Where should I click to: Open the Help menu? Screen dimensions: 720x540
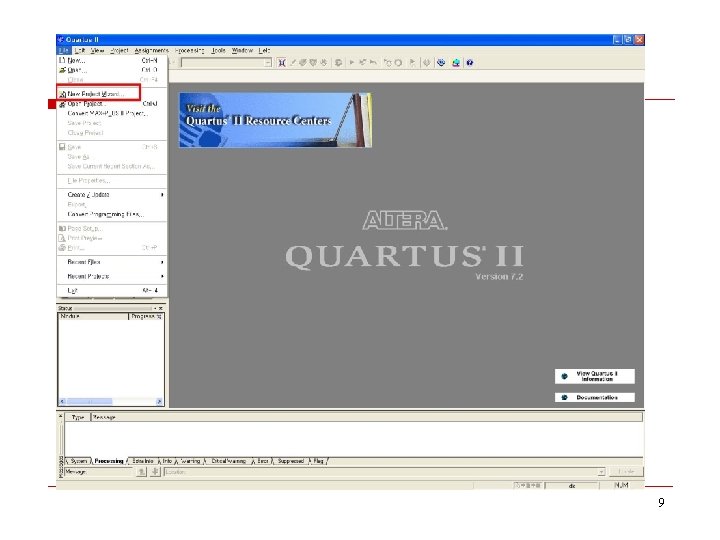(x=264, y=51)
